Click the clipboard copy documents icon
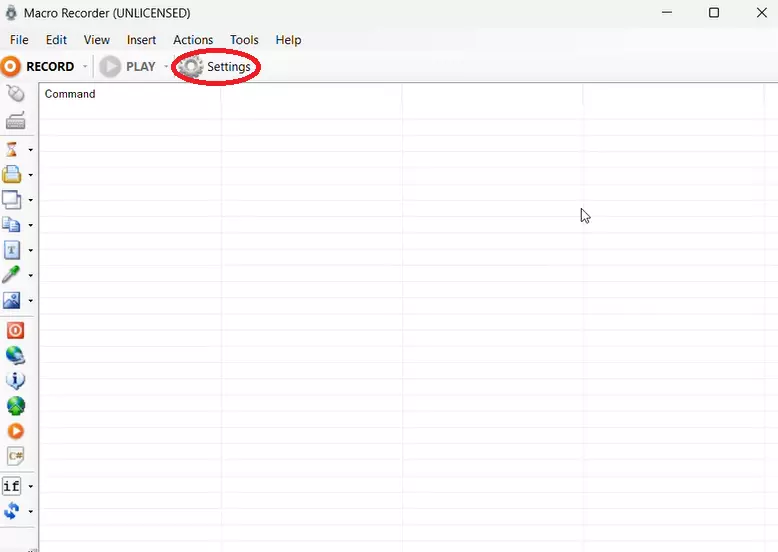 pos(12,225)
